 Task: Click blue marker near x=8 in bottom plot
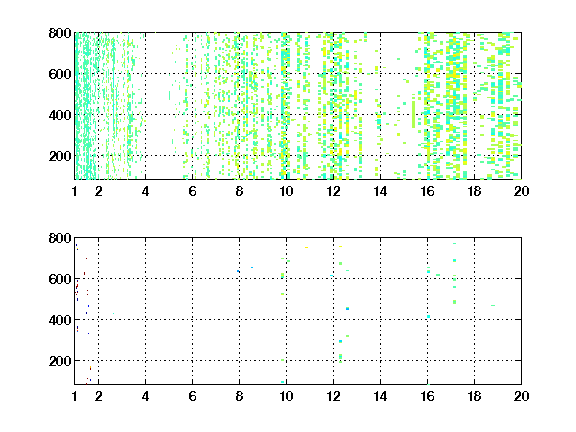point(238,271)
